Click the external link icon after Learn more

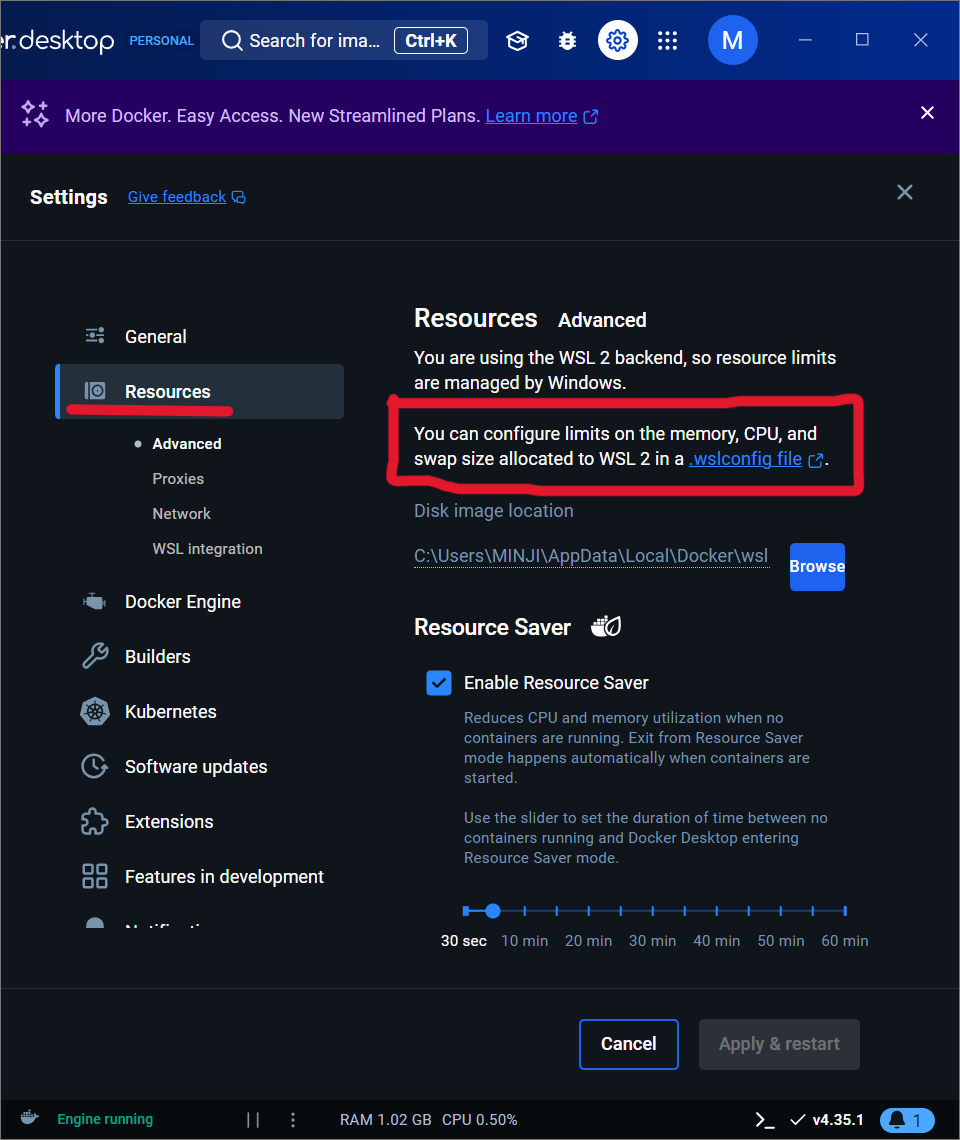591,116
